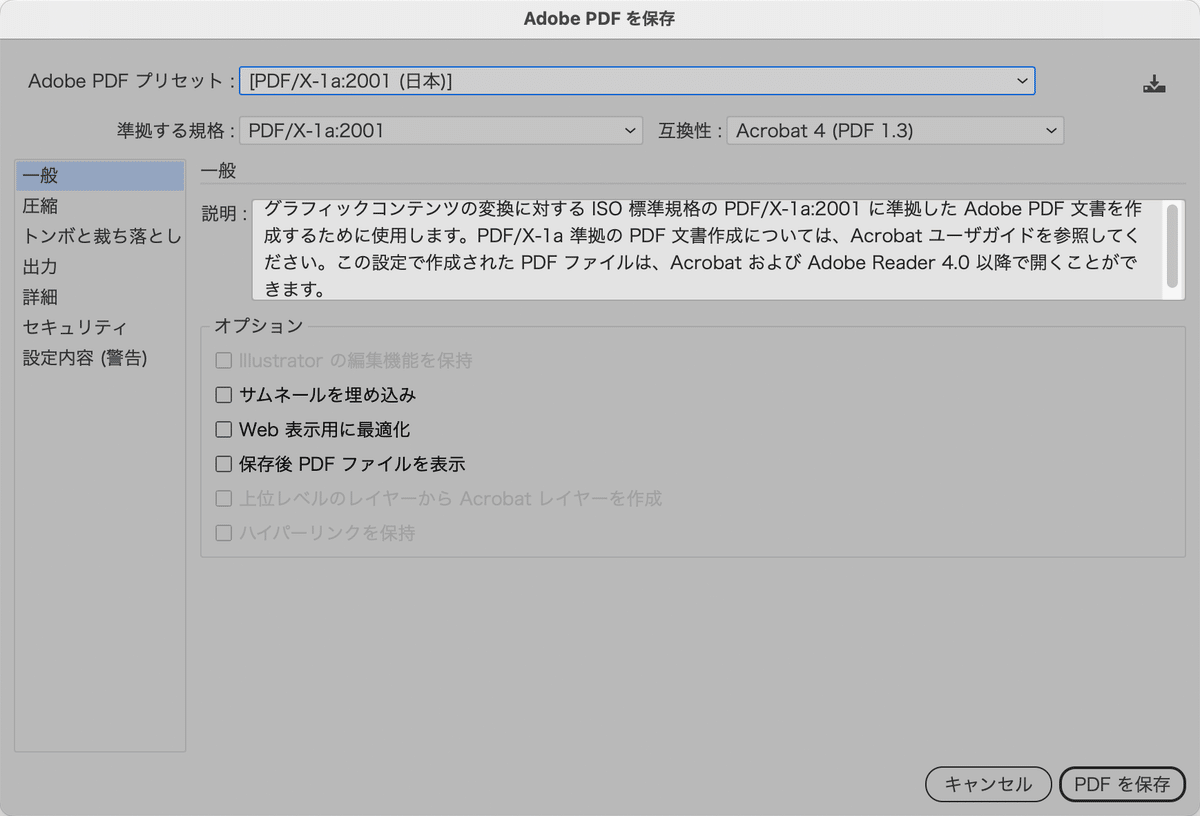Toggle ハイパーリンクを保持 checkbox

tap(224, 533)
